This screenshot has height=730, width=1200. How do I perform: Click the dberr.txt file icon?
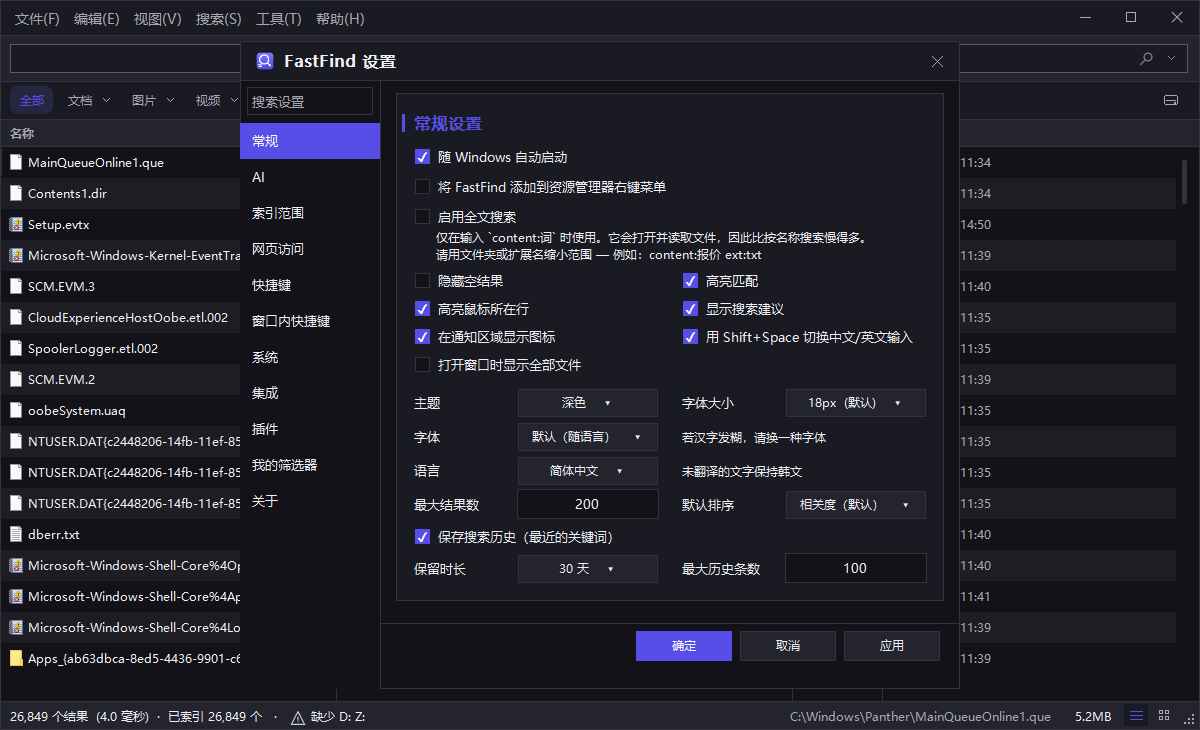click(16, 534)
